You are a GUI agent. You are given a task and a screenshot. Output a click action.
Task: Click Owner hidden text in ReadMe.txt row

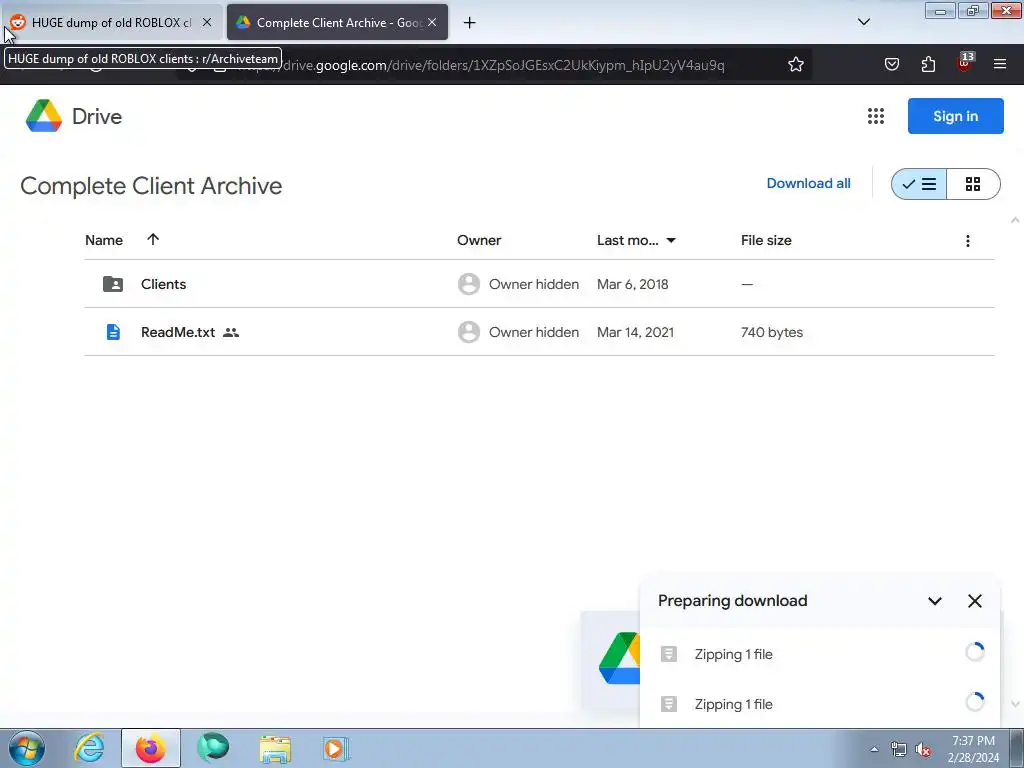click(x=534, y=332)
